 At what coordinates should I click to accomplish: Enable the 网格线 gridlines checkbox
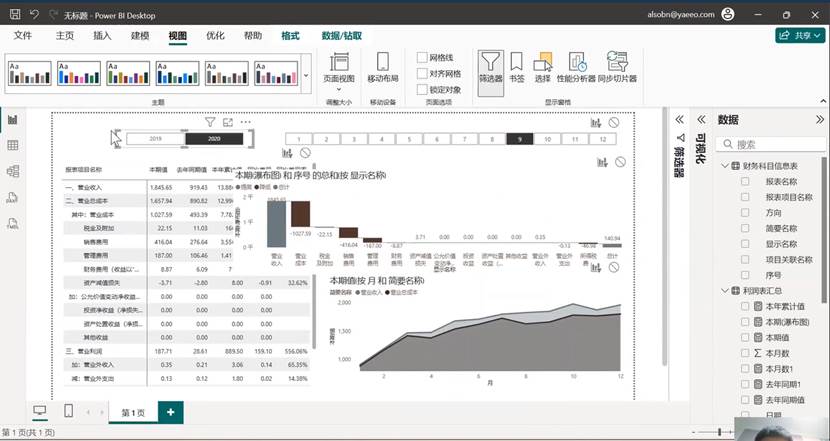[422, 57]
